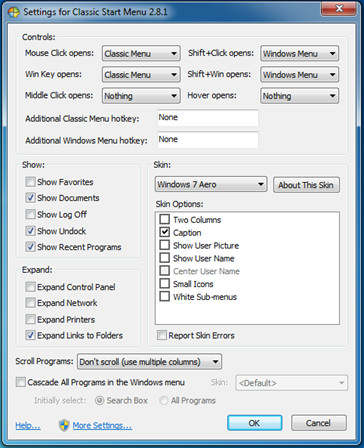Screen dimensions: 364x448
Task: Enable Two Columns skin option
Action: [x=164, y=219]
